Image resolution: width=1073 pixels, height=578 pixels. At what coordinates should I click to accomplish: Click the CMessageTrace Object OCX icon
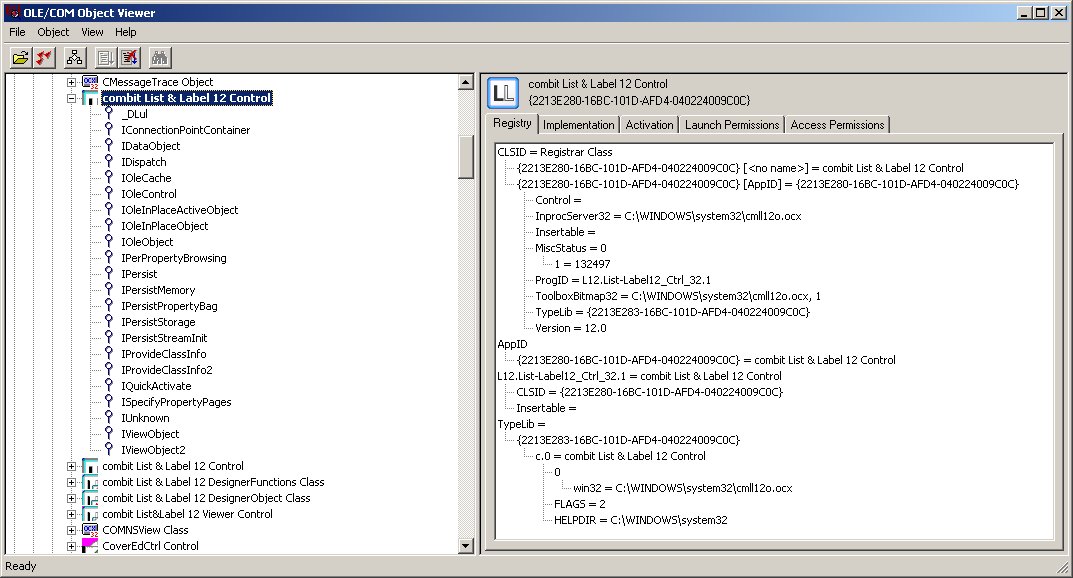(x=90, y=82)
